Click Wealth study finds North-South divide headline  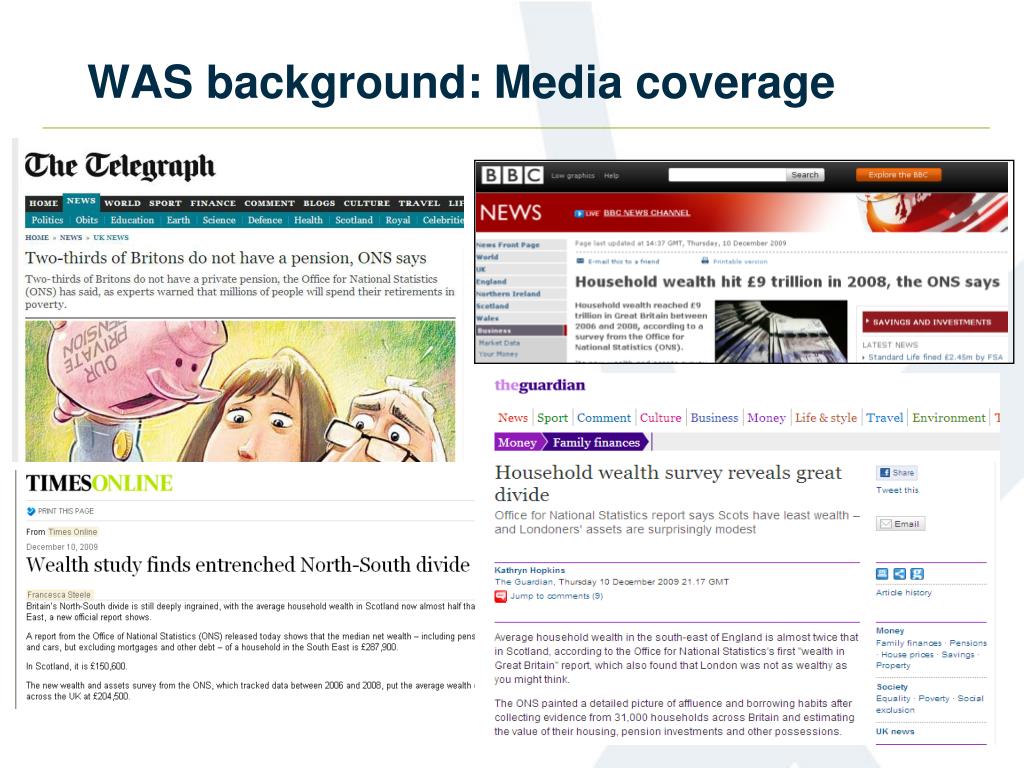[x=248, y=566]
